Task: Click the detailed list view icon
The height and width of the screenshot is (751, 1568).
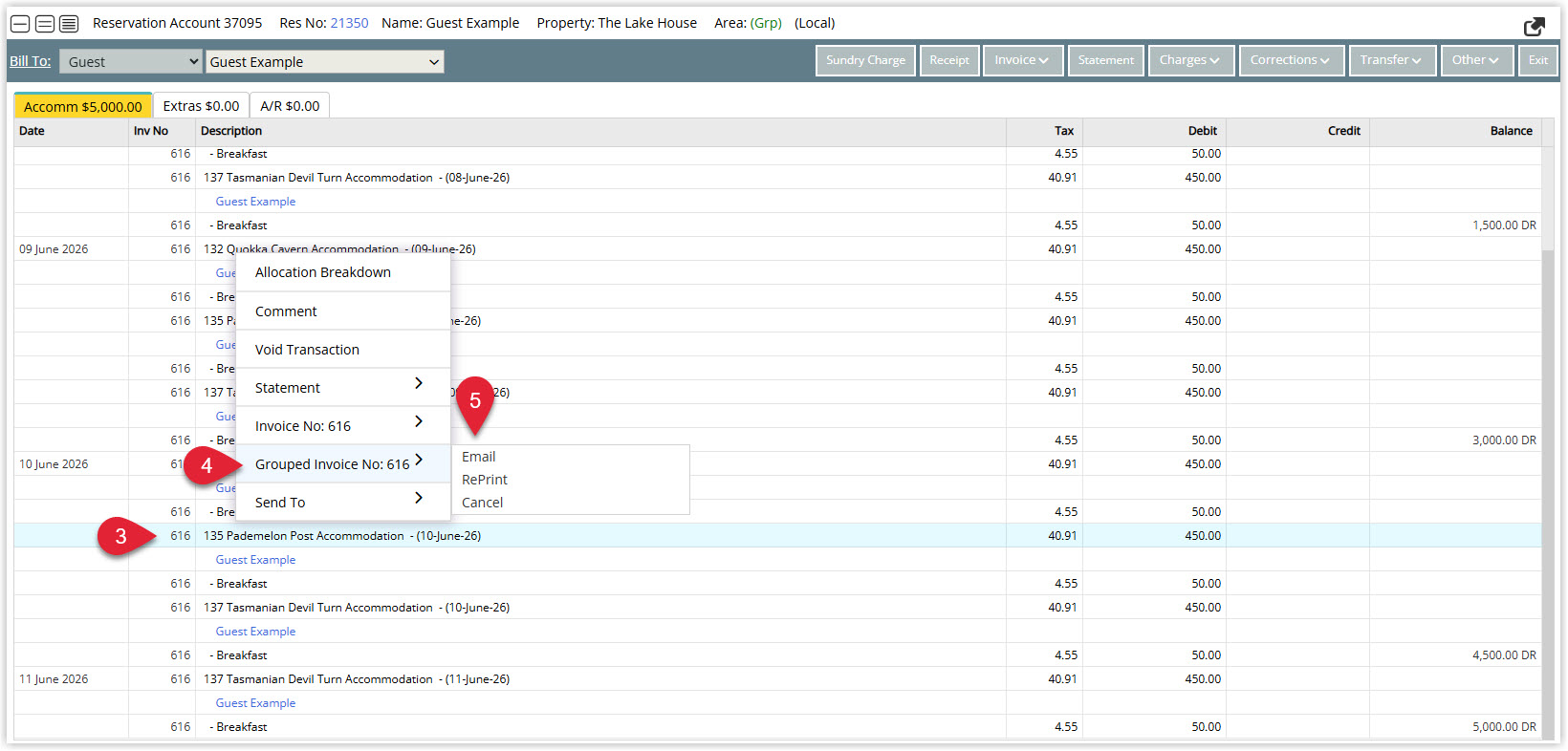Action: click(x=69, y=24)
